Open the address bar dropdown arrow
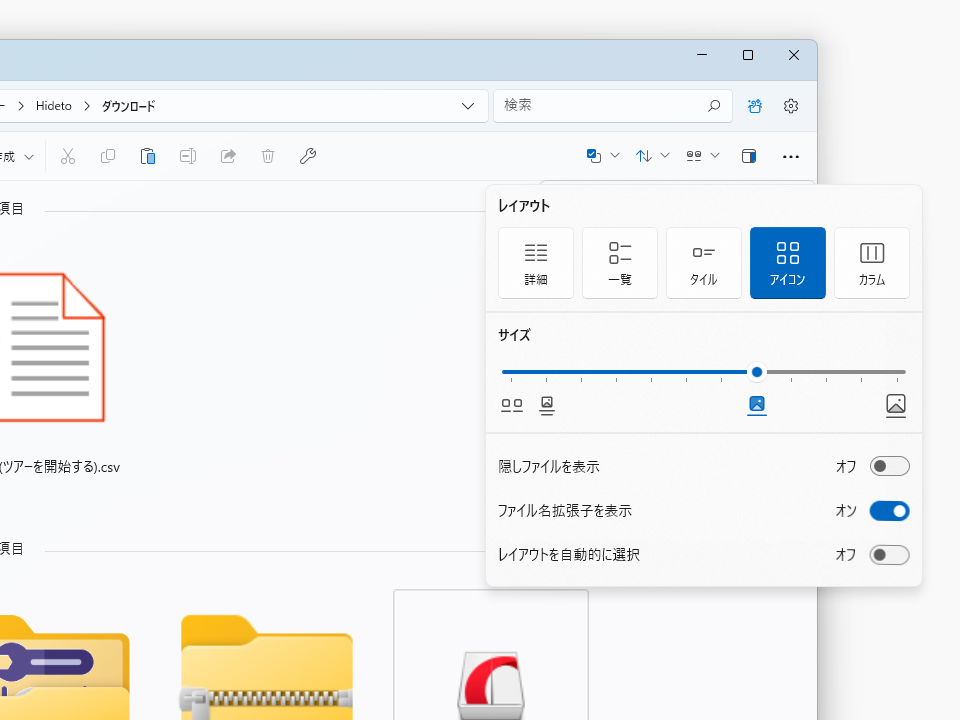The height and width of the screenshot is (720, 960). (x=467, y=106)
